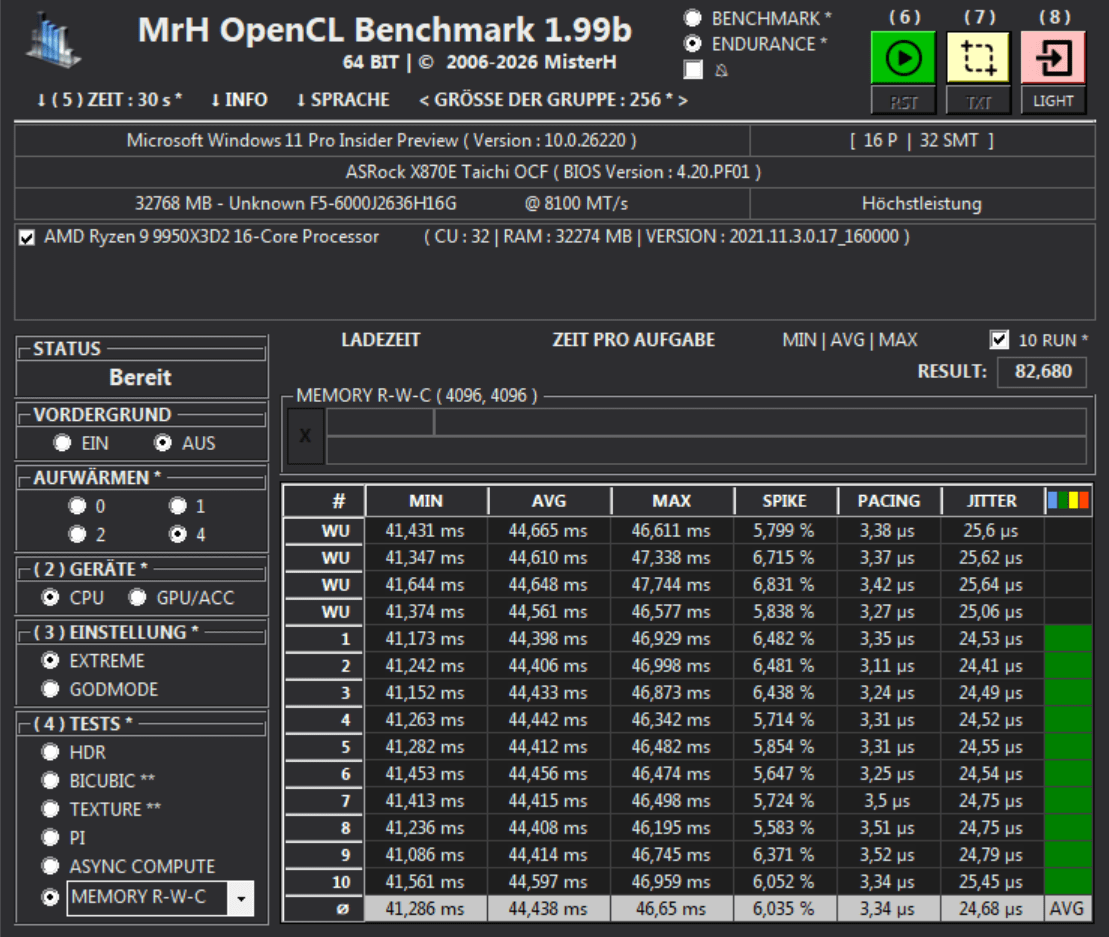Click the JITTER value 25,45 µs

pos(991,882)
